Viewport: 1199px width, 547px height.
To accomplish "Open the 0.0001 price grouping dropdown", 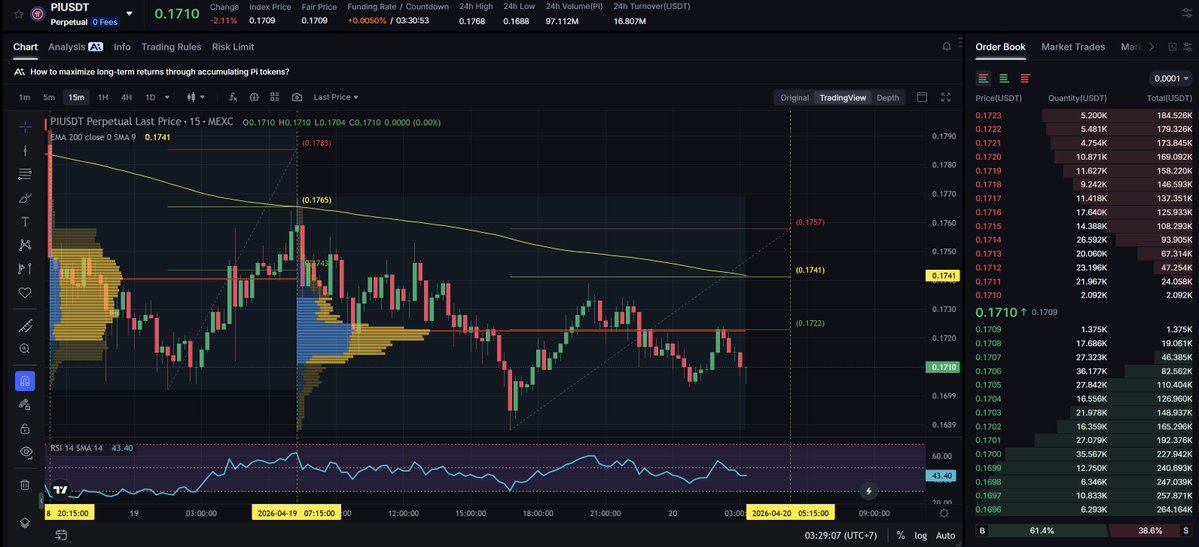I will (1171, 78).
